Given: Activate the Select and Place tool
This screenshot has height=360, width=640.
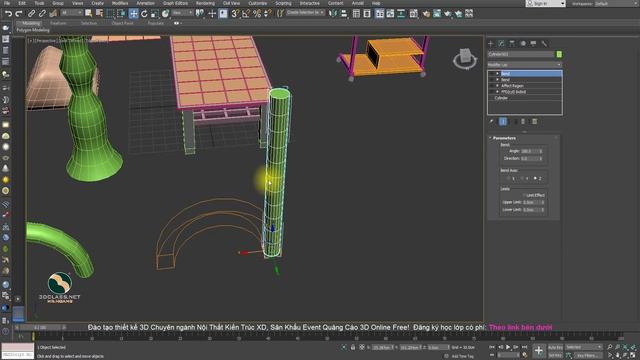Looking at the screenshot, I should tap(165, 13).
